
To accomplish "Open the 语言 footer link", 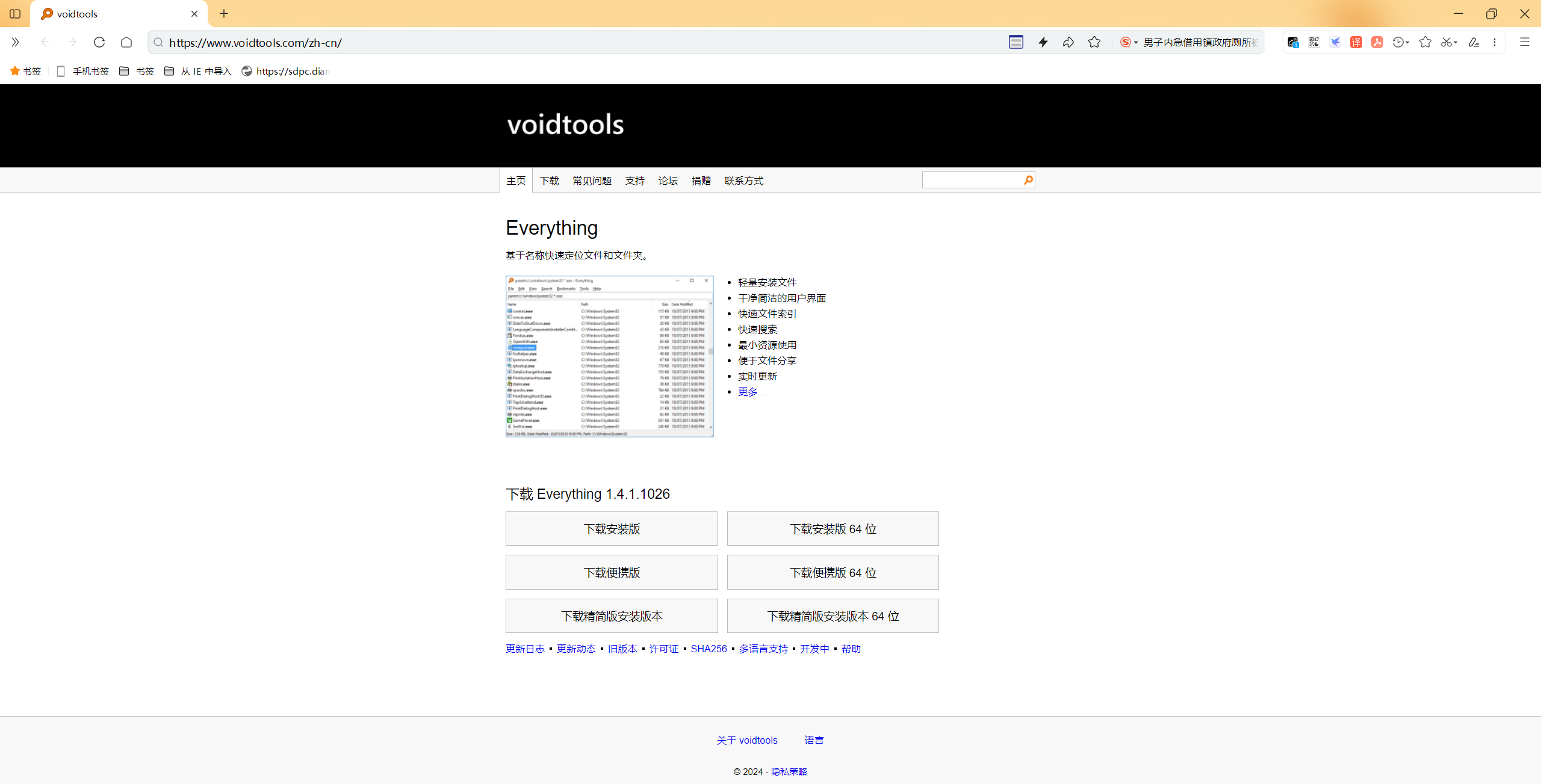I will pyautogui.click(x=814, y=740).
